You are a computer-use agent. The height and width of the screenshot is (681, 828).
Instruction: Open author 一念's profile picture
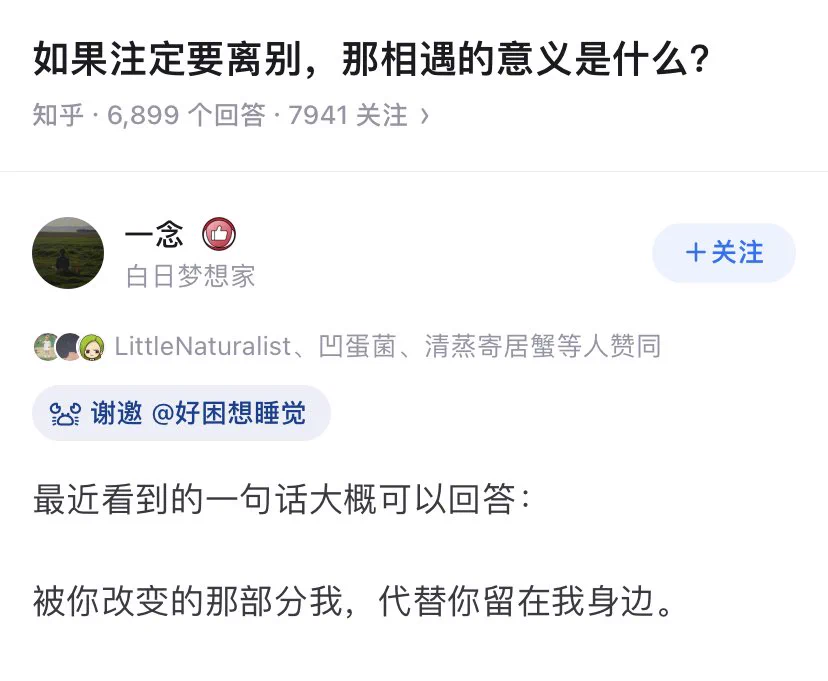coord(68,253)
